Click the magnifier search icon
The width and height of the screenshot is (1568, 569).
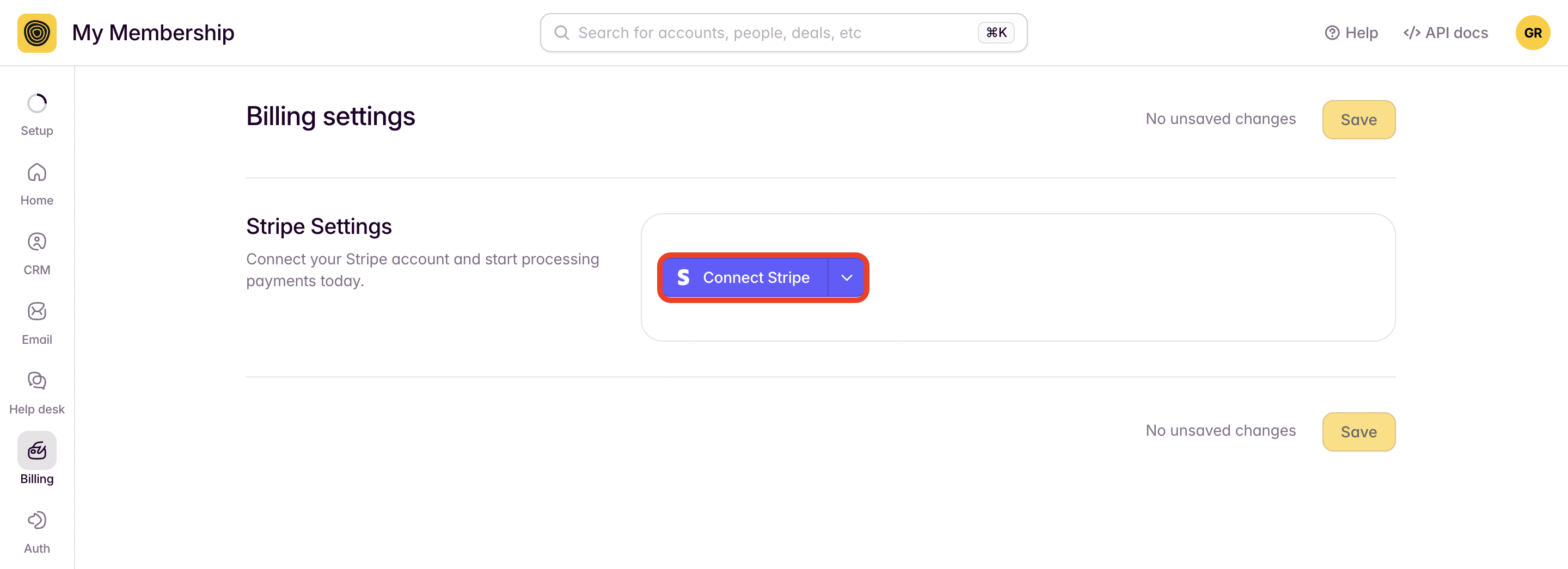coord(561,33)
